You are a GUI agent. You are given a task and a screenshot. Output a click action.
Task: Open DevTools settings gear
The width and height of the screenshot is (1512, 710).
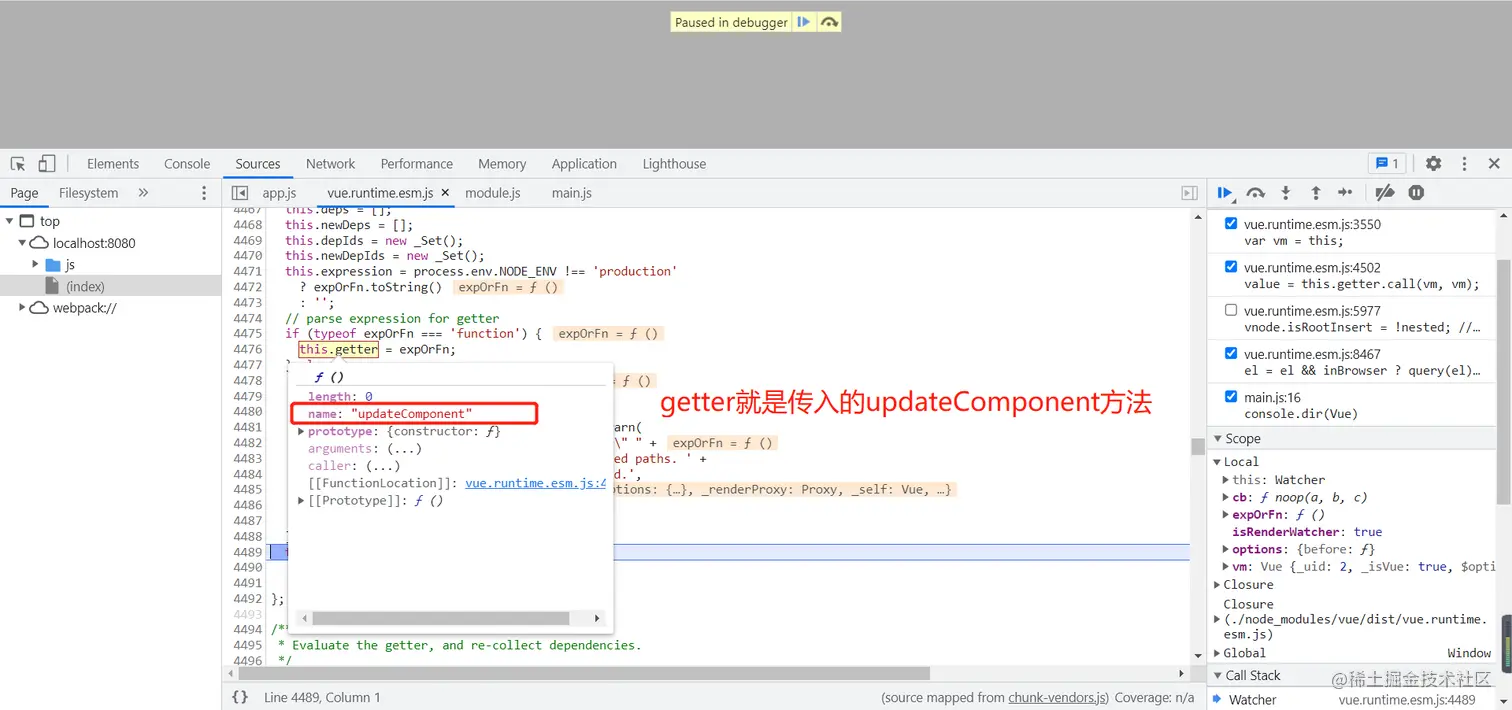click(1434, 164)
